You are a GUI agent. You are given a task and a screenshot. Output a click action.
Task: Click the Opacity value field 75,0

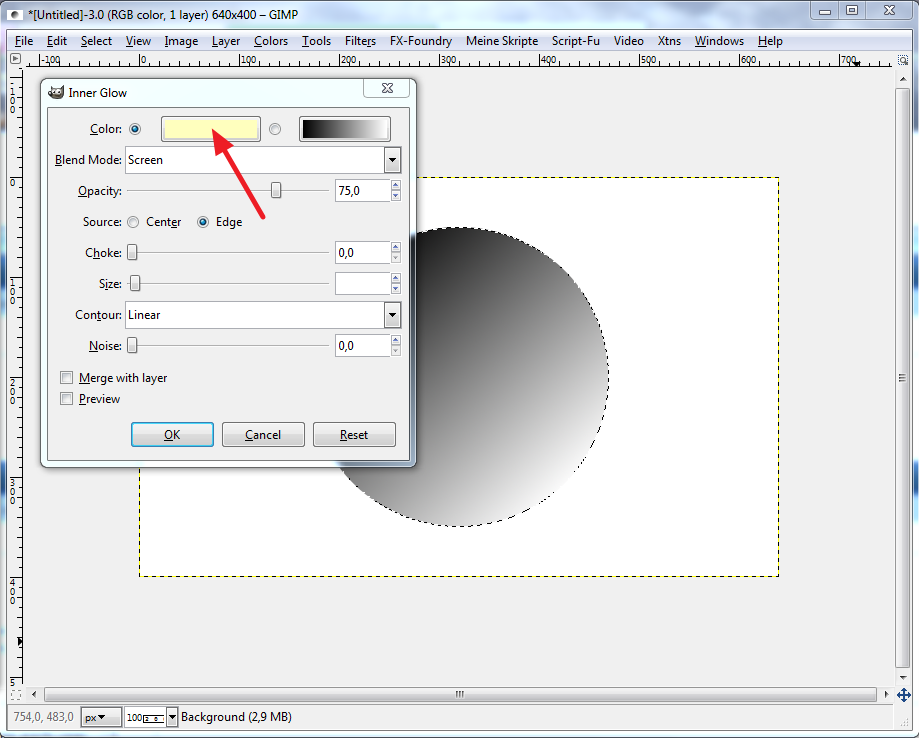pos(363,191)
